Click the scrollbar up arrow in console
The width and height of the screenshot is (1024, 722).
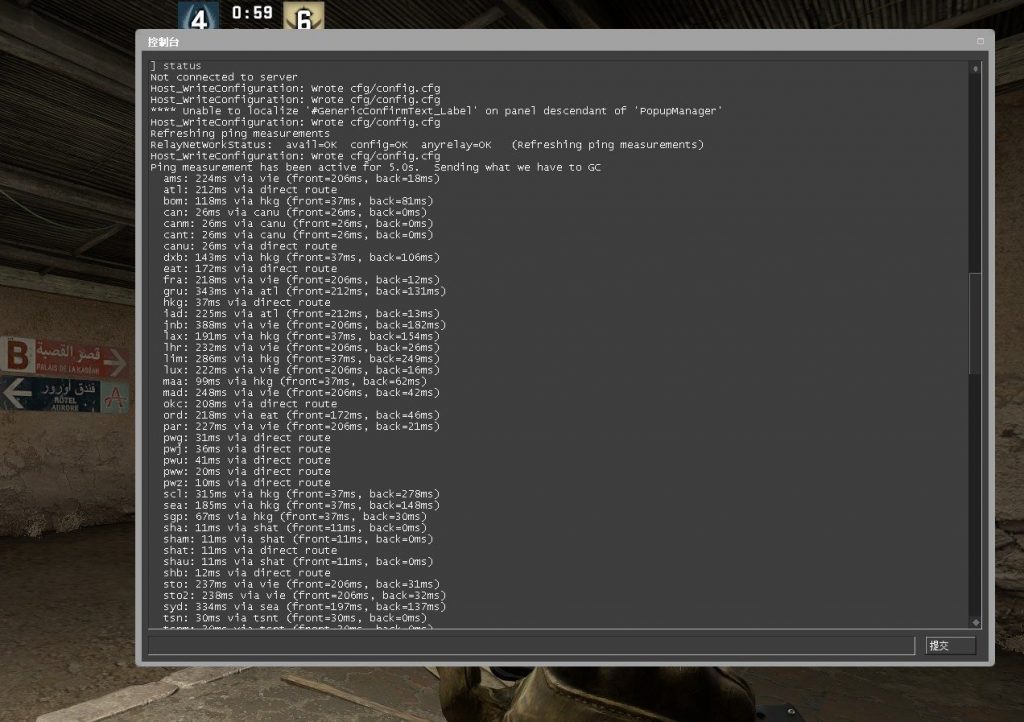tap(975, 68)
